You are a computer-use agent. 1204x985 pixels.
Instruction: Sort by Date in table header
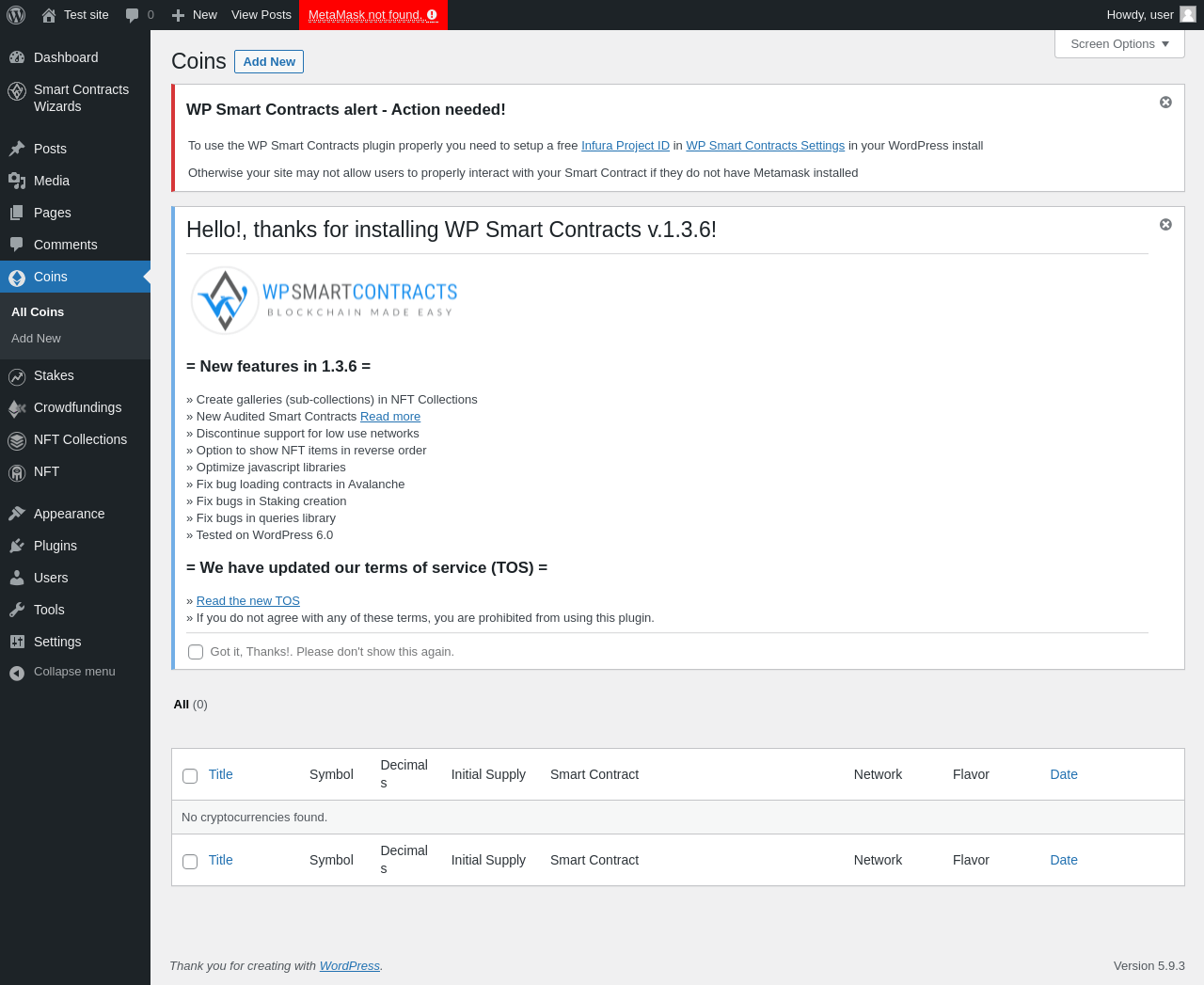coord(1064,774)
